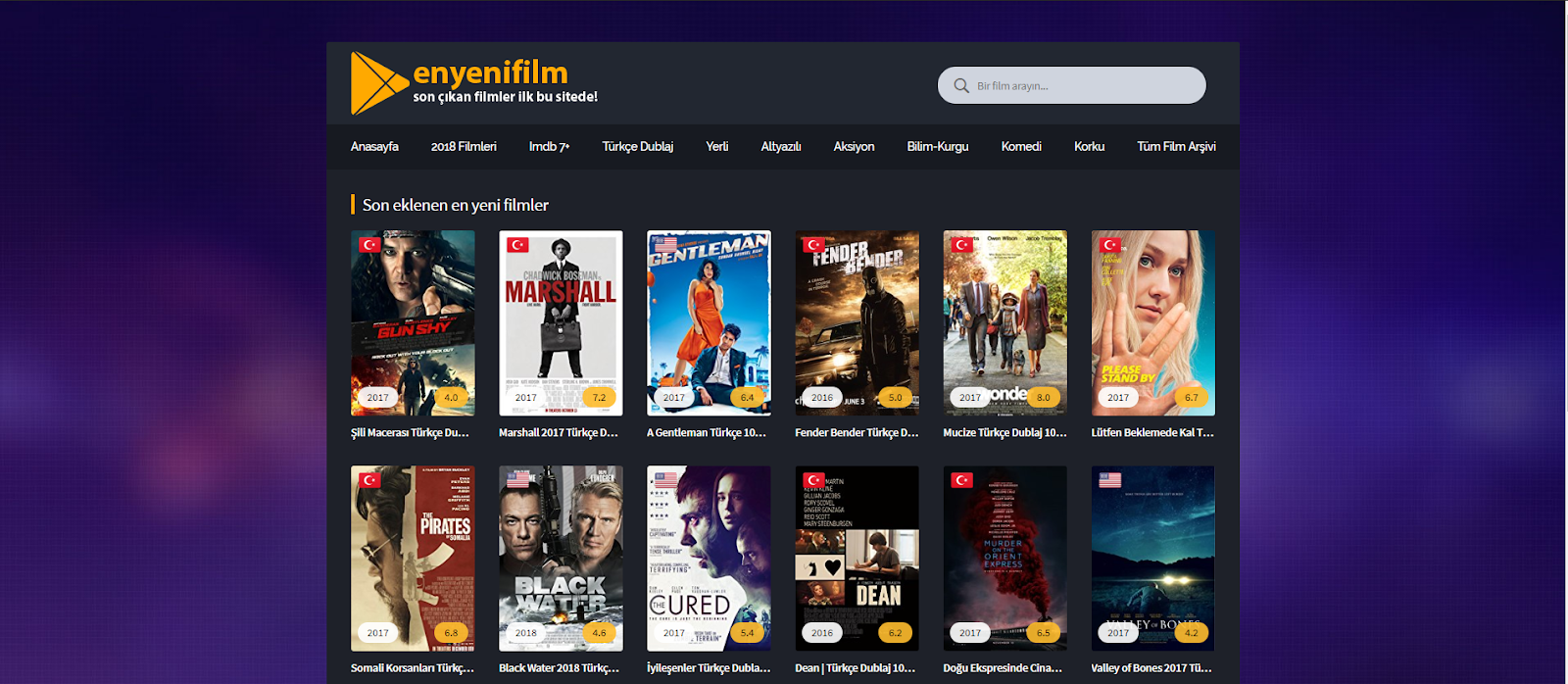
Task: Click the 6.7 rating badge on Please Stand By
Action: click(x=1192, y=397)
